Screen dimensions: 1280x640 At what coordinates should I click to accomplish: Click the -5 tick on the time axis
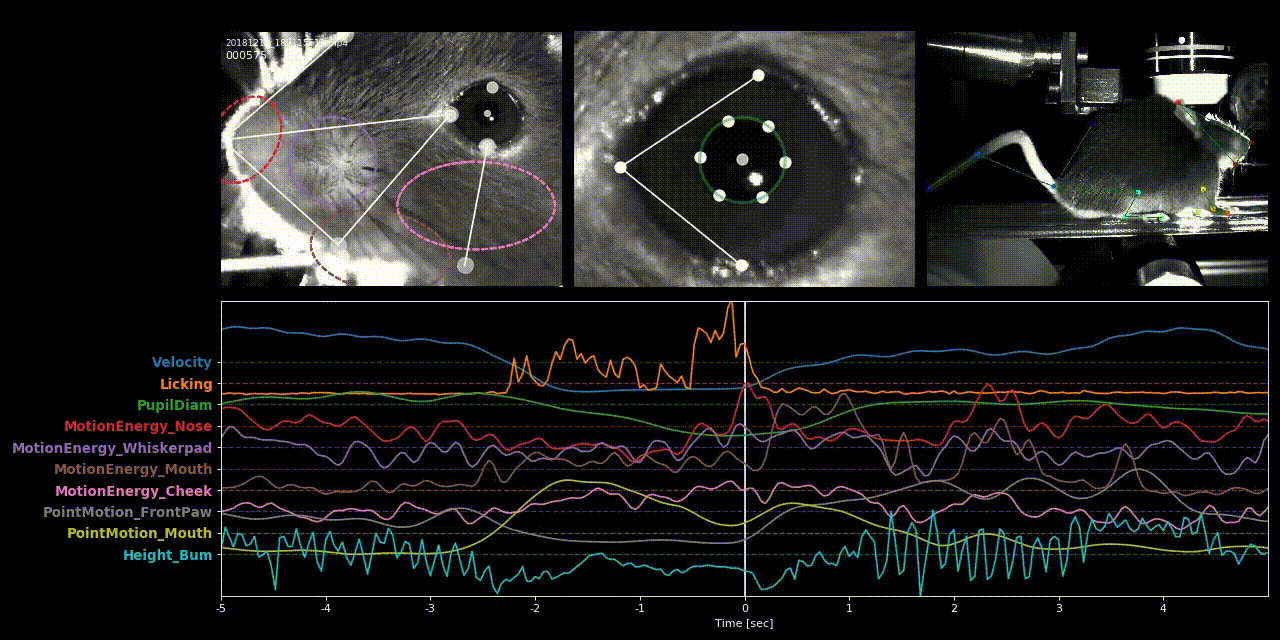(x=221, y=607)
